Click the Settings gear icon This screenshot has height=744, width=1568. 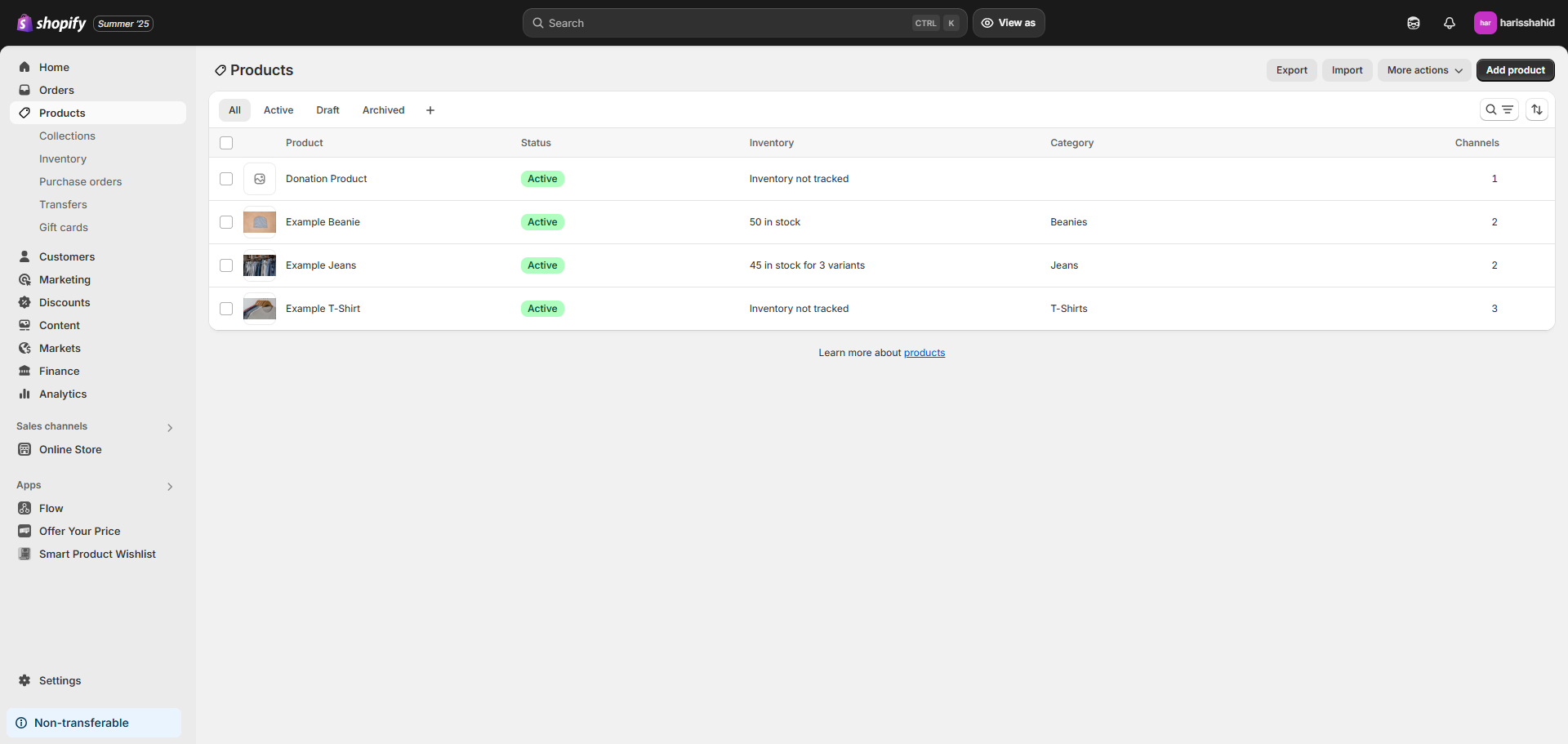[x=24, y=680]
